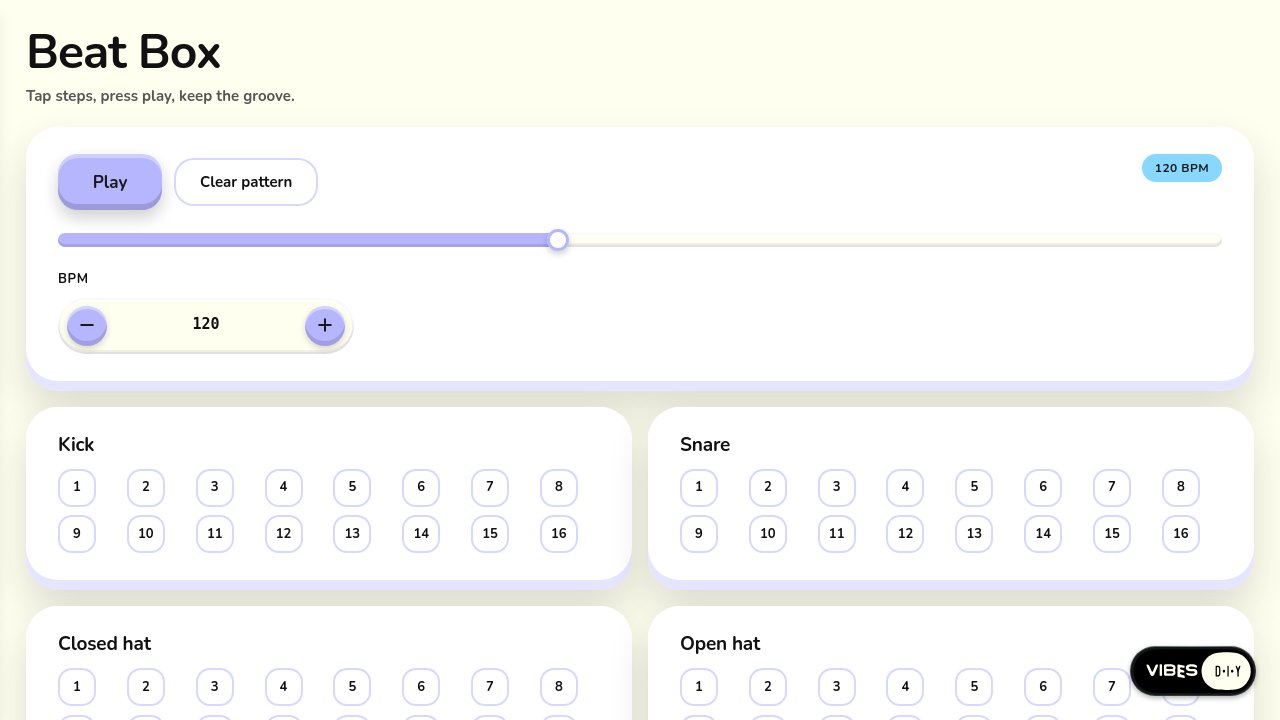
Task: Activate Snare step 10
Action: click(x=768, y=534)
